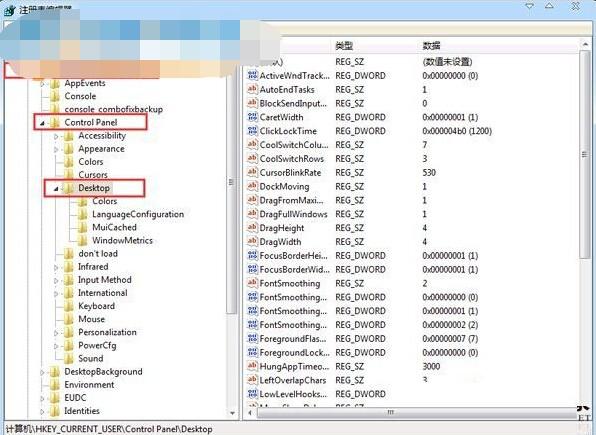596x435 pixels.
Task: Select the LanguageConfiguration key
Action: tap(138, 214)
